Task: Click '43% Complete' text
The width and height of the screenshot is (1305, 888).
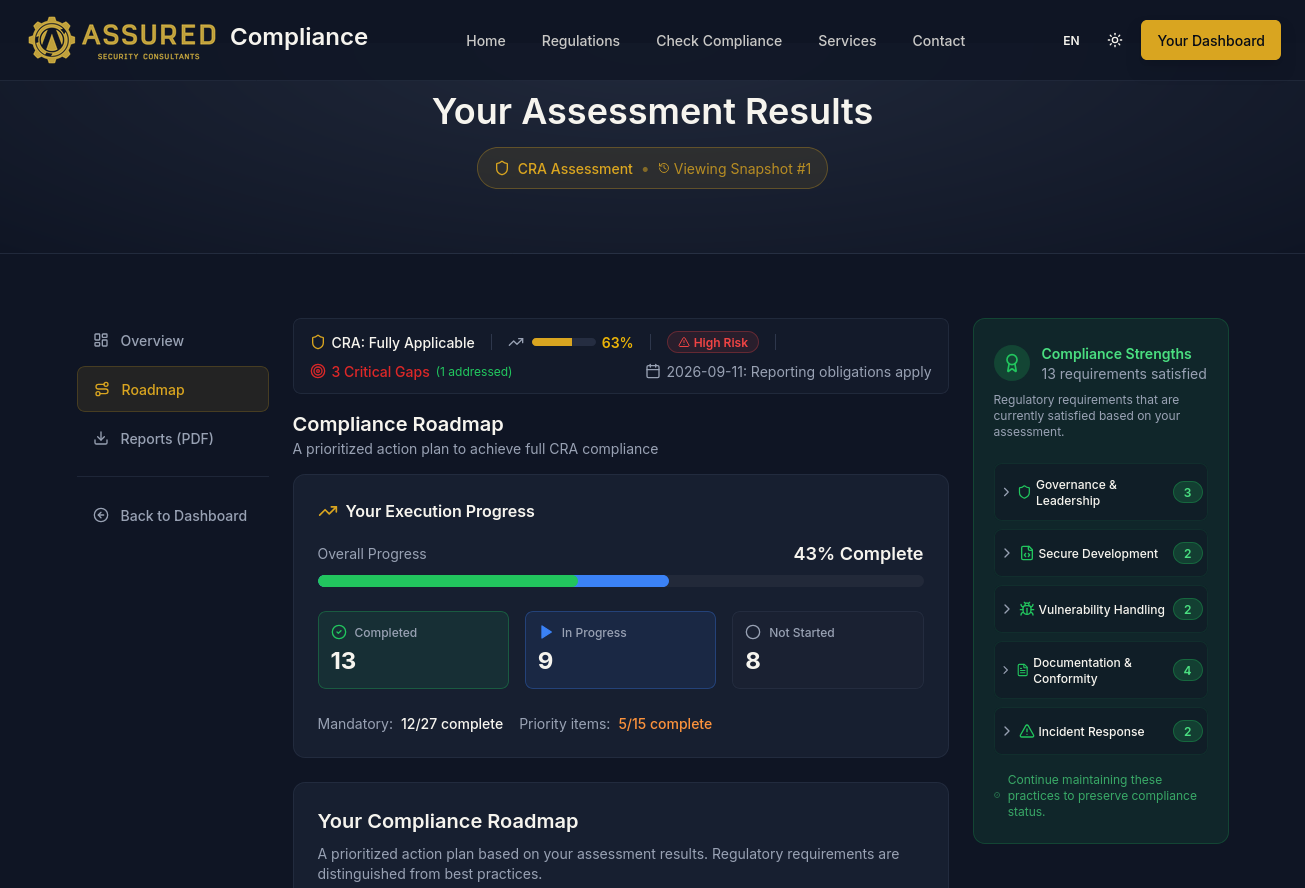Action: point(858,554)
